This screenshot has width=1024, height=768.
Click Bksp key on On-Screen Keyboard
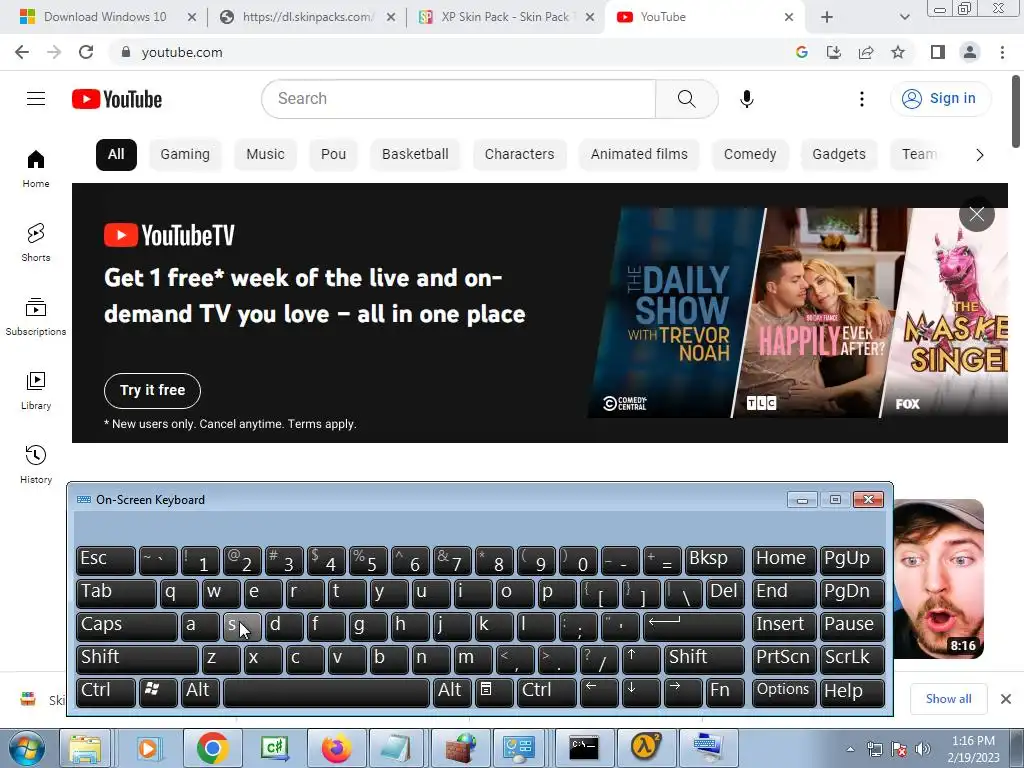[714, 560]
